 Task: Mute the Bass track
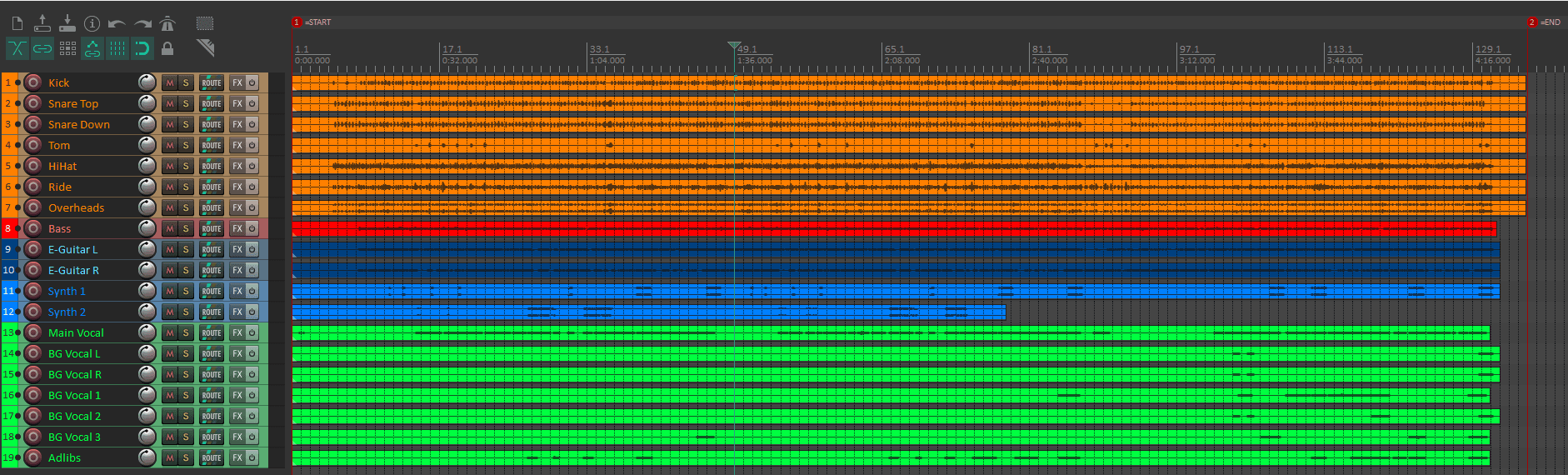pos(170,228)
